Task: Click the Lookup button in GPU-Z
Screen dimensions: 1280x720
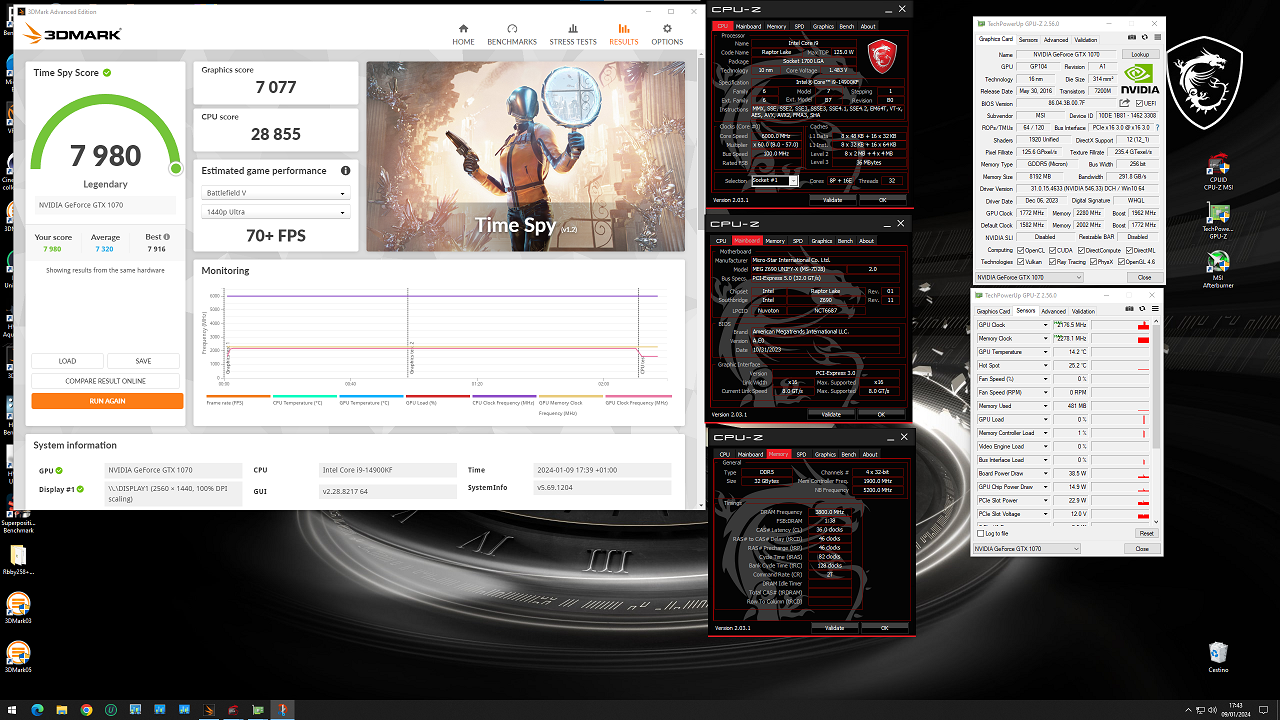Action: coord(1140,54)
